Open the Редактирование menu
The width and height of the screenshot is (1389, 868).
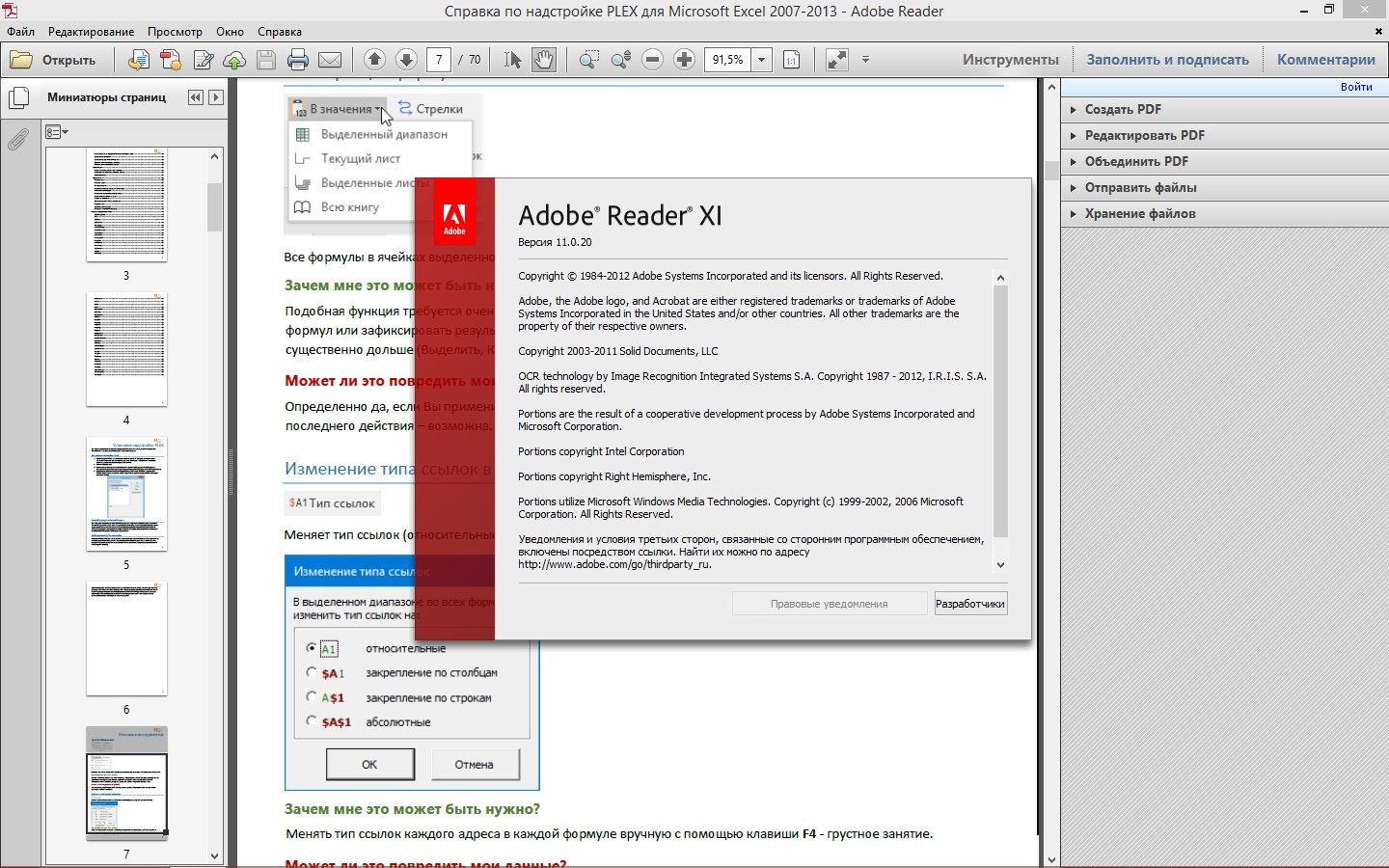pos(92,32)
